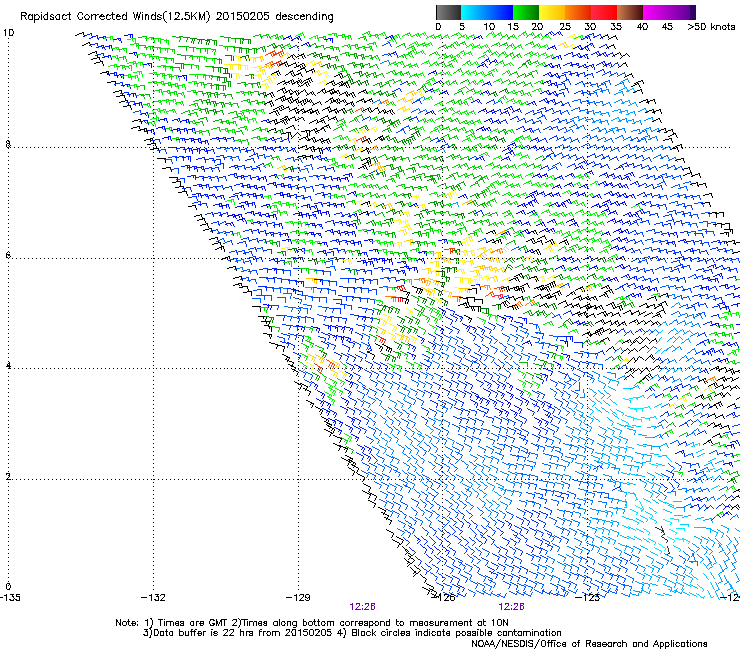Select longitude label '-132' on the bottom axis
The width and height of the screenshot is (740, 650).
[x=153, y=598]
